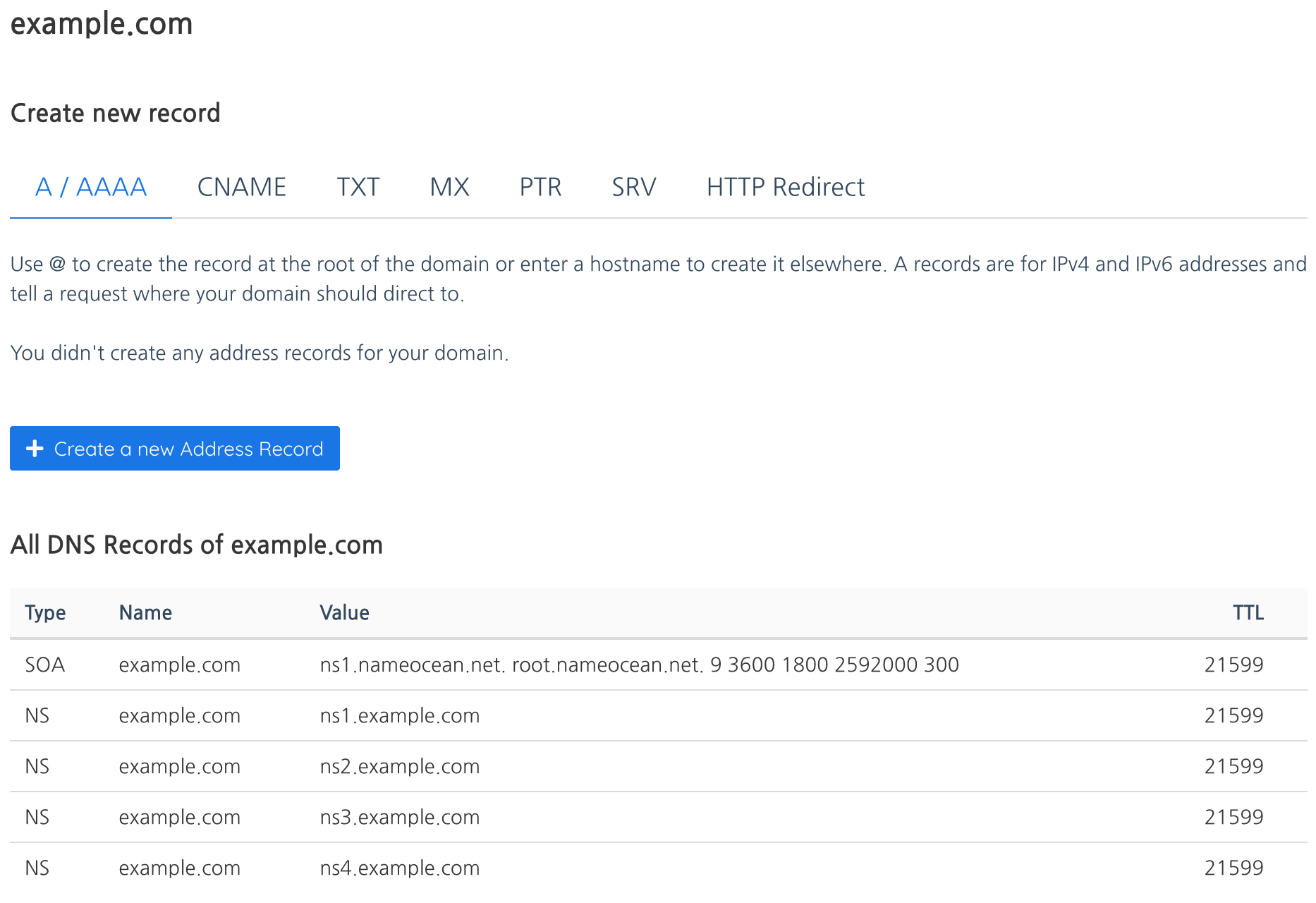
Task: Click the example.com page heading
Action: (102, 24)
